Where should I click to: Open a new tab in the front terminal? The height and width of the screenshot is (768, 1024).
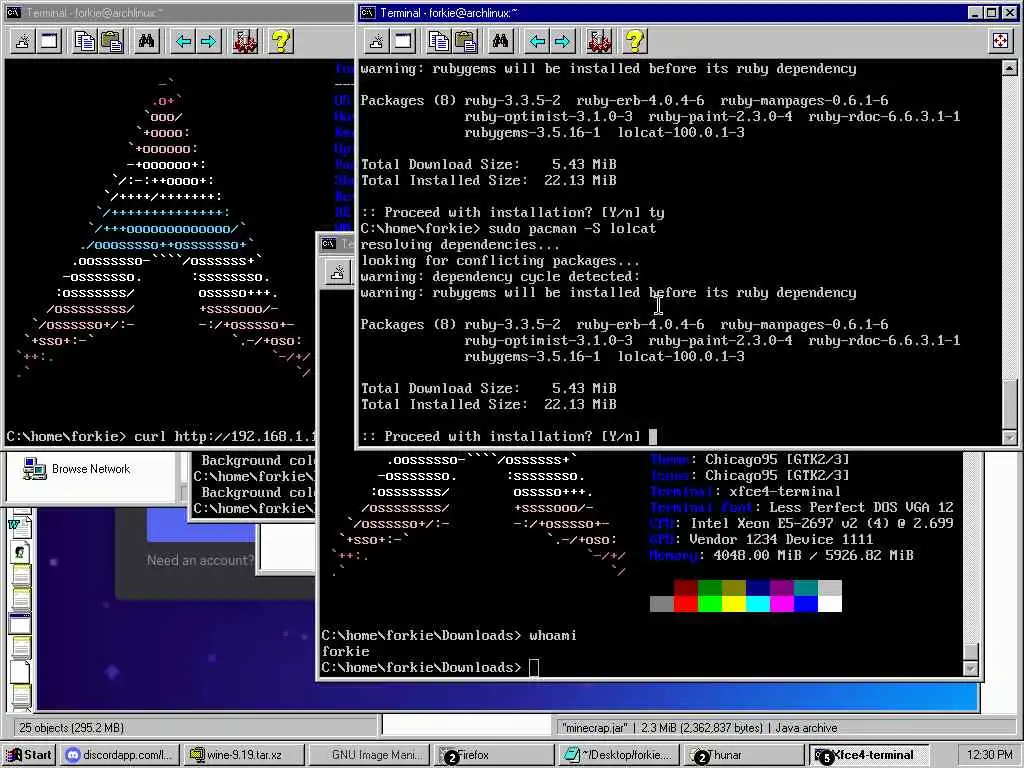377,42
